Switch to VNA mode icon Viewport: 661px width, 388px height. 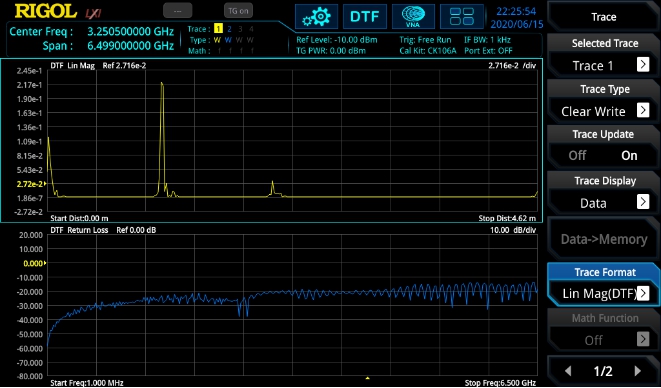pyautogui.click(x=413, y=17)
